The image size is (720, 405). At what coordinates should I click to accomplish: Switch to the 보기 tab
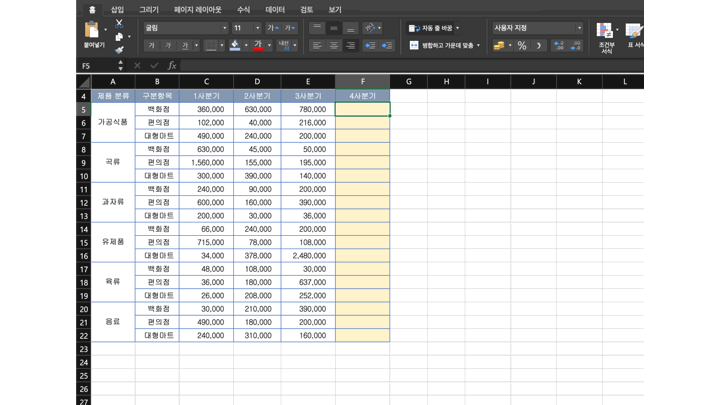pos(335,9)
